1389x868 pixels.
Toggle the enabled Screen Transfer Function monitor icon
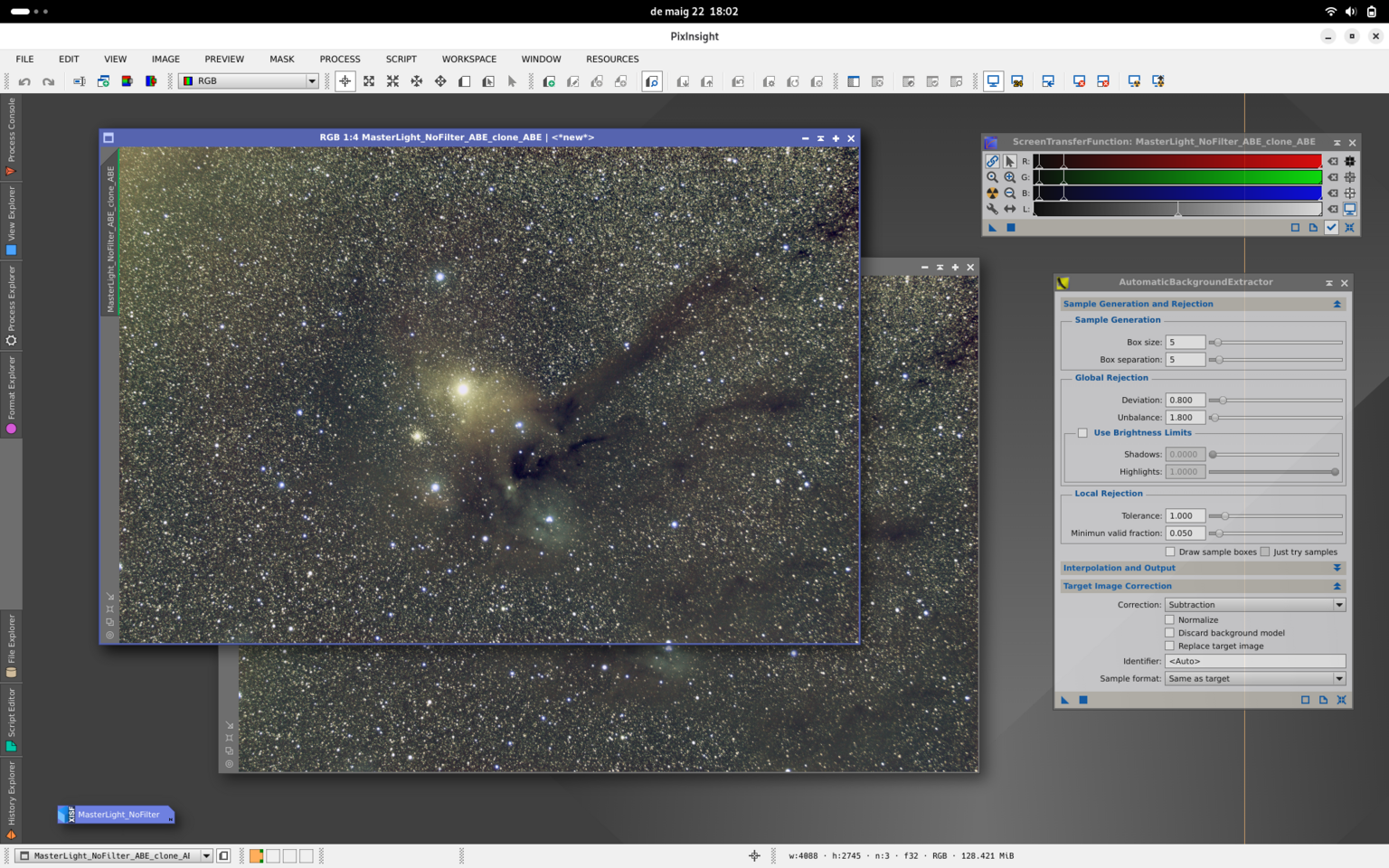point(993,81)
